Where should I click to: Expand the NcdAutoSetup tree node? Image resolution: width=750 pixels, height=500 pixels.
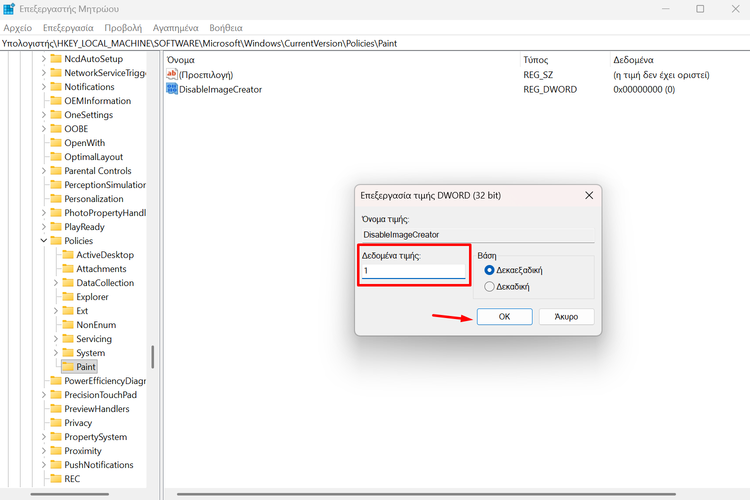[44, 59]
